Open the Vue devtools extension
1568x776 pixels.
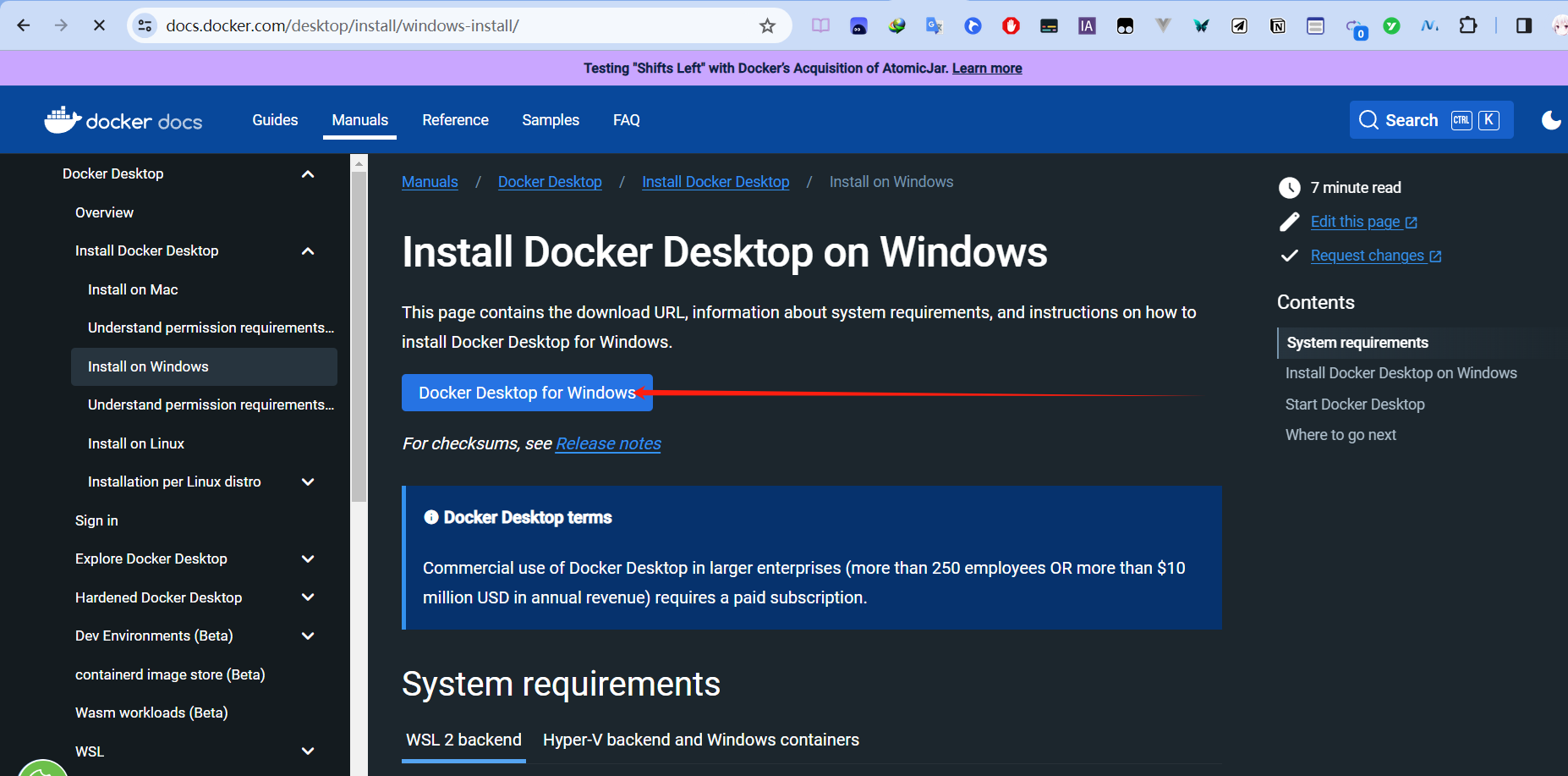click(1163, 25)
